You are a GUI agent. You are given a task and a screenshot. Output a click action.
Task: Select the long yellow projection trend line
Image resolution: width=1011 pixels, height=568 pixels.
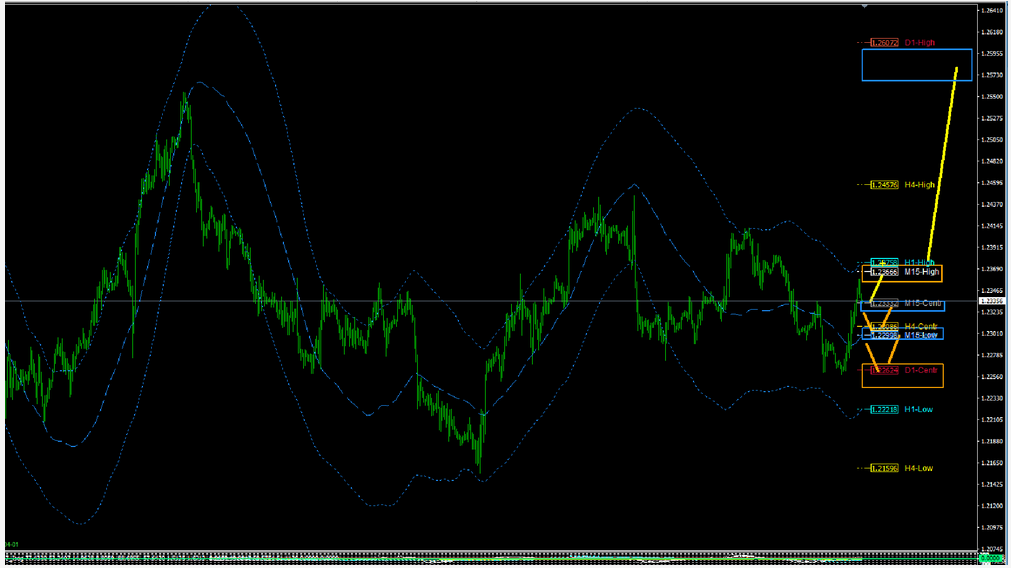tap(942, 166)
